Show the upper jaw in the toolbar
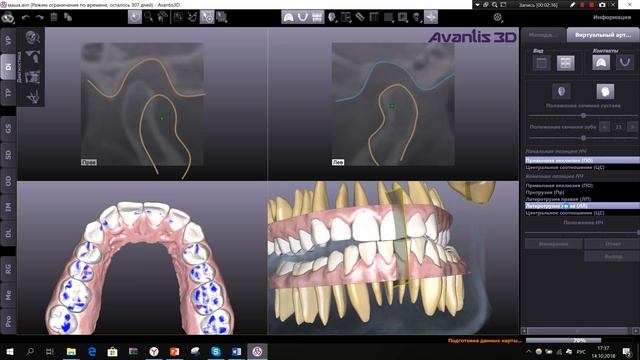Viewport: 640px width, 360px height. click(289, 17)
